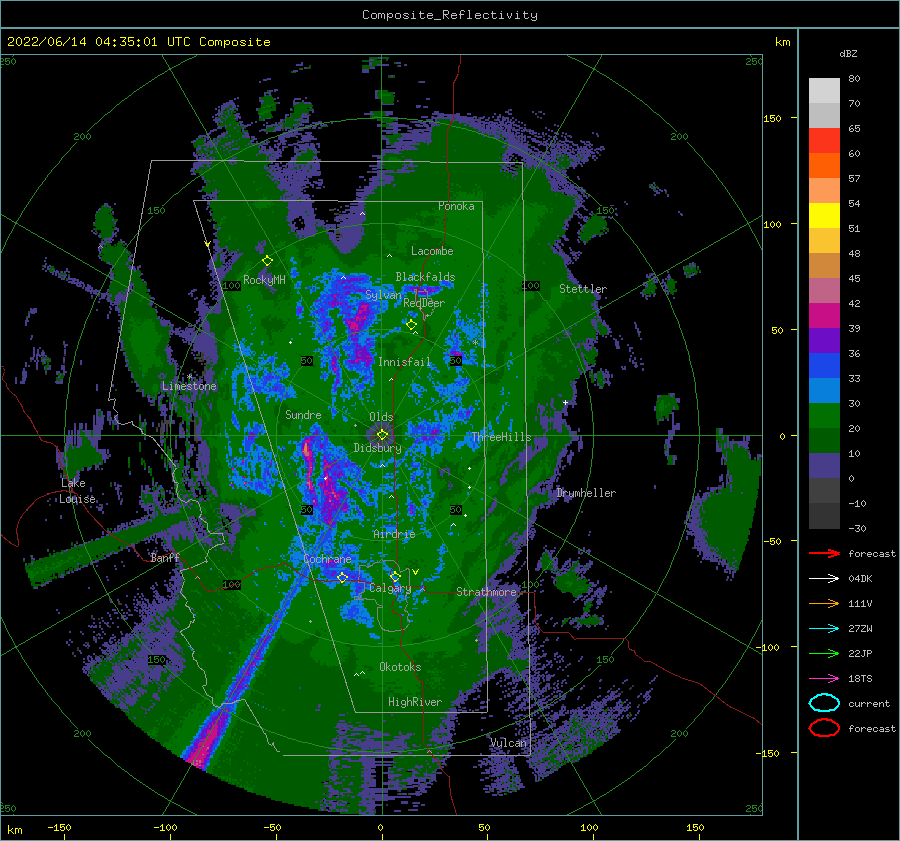900x841 pixels.
Task: Click the Calgary city label
Action: click(x=390, y=588)
